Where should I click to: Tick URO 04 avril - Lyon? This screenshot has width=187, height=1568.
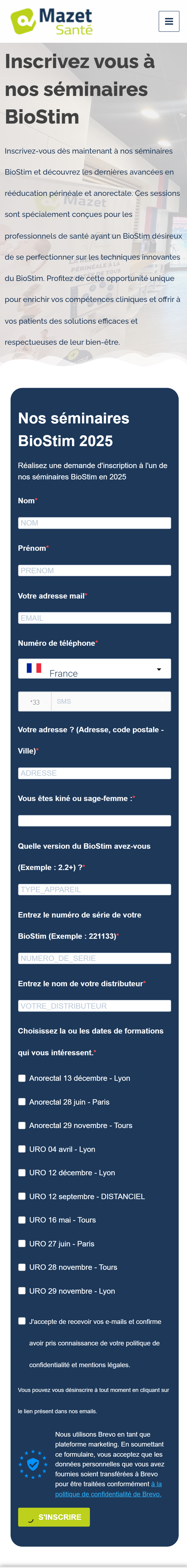[x=22, y=1149]
